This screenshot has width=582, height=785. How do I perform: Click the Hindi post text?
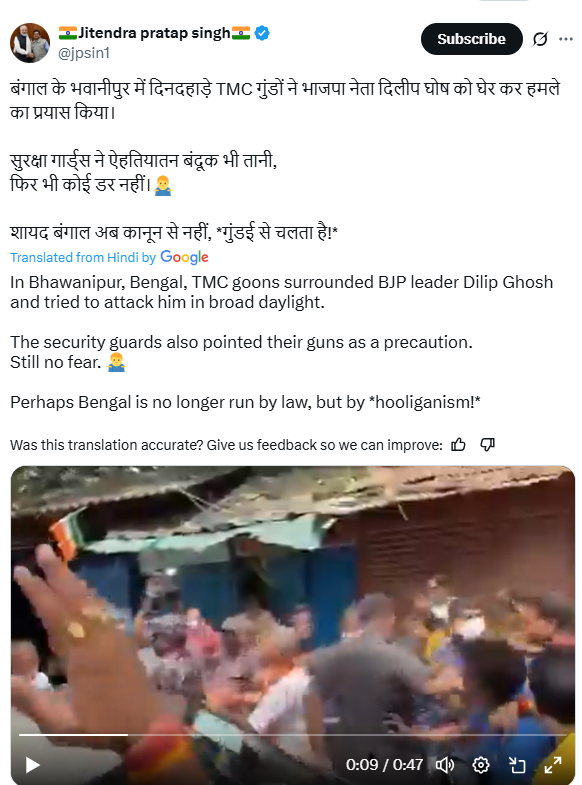pos(285,160)
